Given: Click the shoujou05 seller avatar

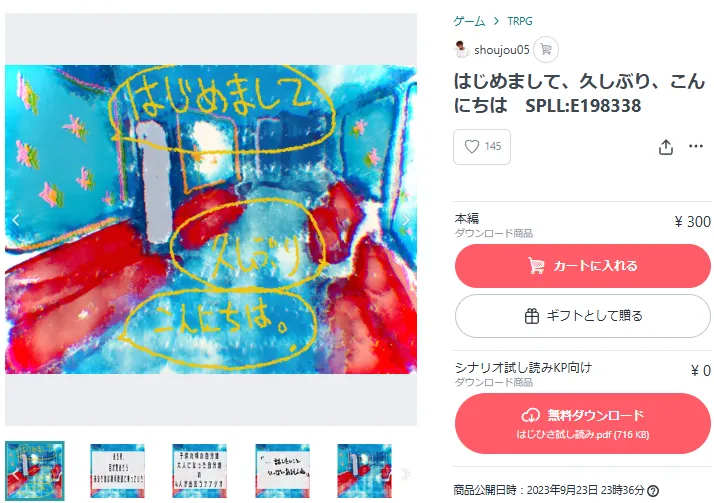Looking at the screenshot, I should click(461, 49).
